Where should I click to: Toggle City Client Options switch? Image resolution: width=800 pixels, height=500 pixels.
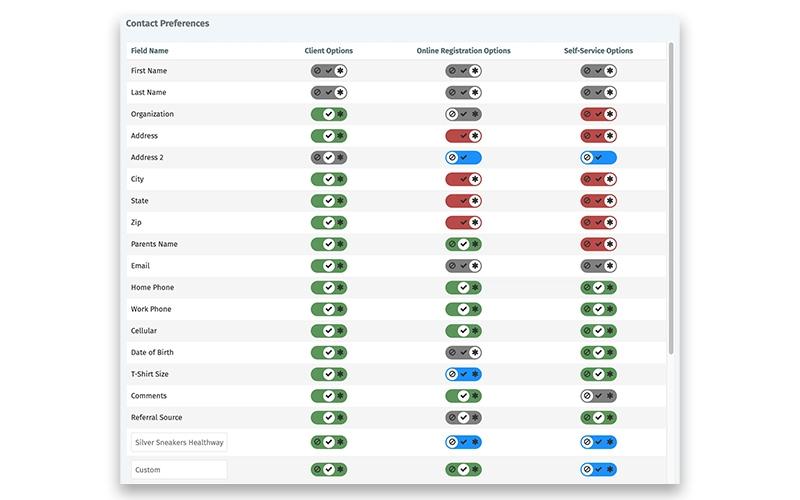click(329, 179)
